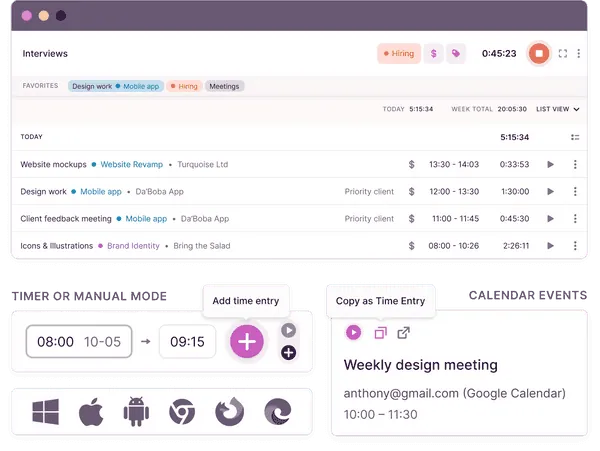Select the Meetings favorite chip

(224, 86)
